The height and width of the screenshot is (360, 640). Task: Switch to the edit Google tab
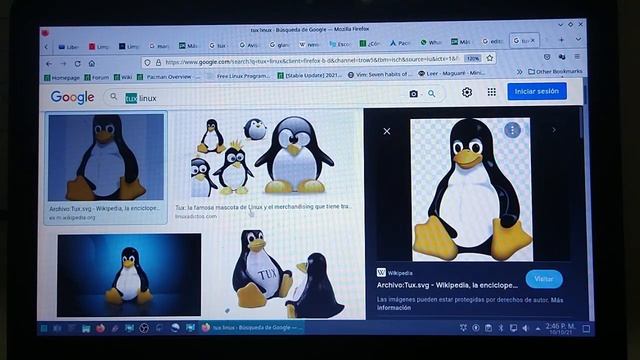(x=492, y=41)
